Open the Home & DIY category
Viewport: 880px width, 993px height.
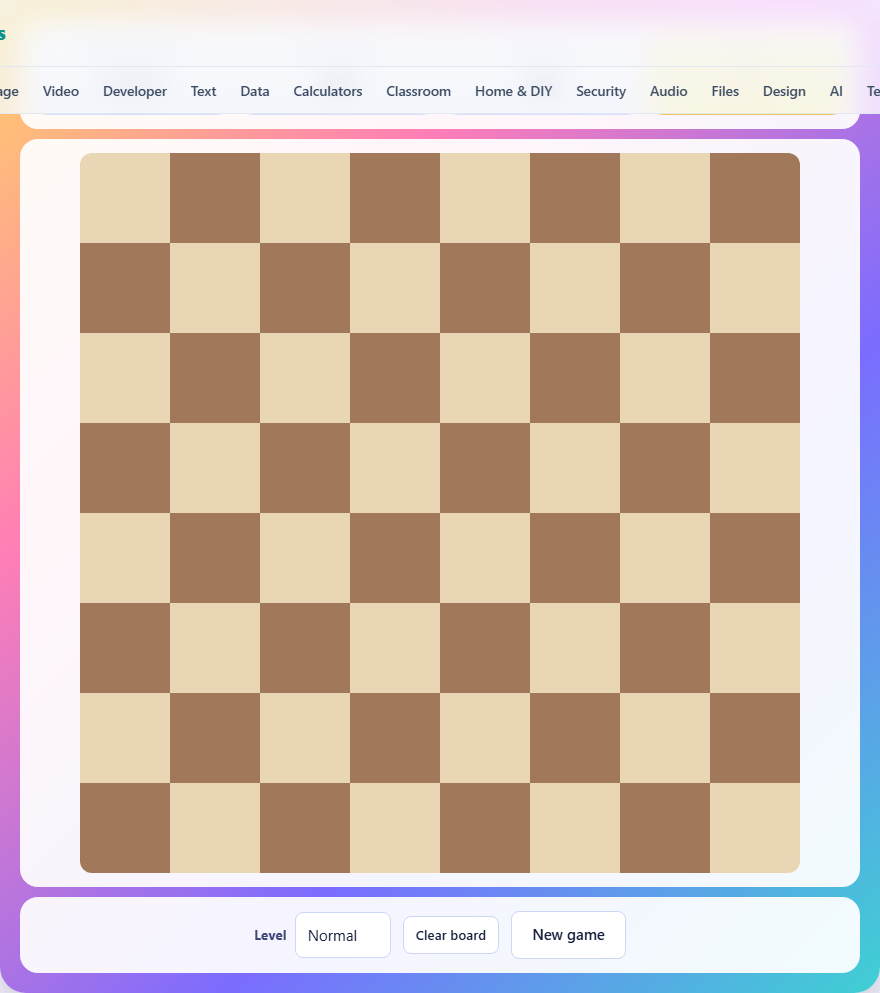coord(513,91)
